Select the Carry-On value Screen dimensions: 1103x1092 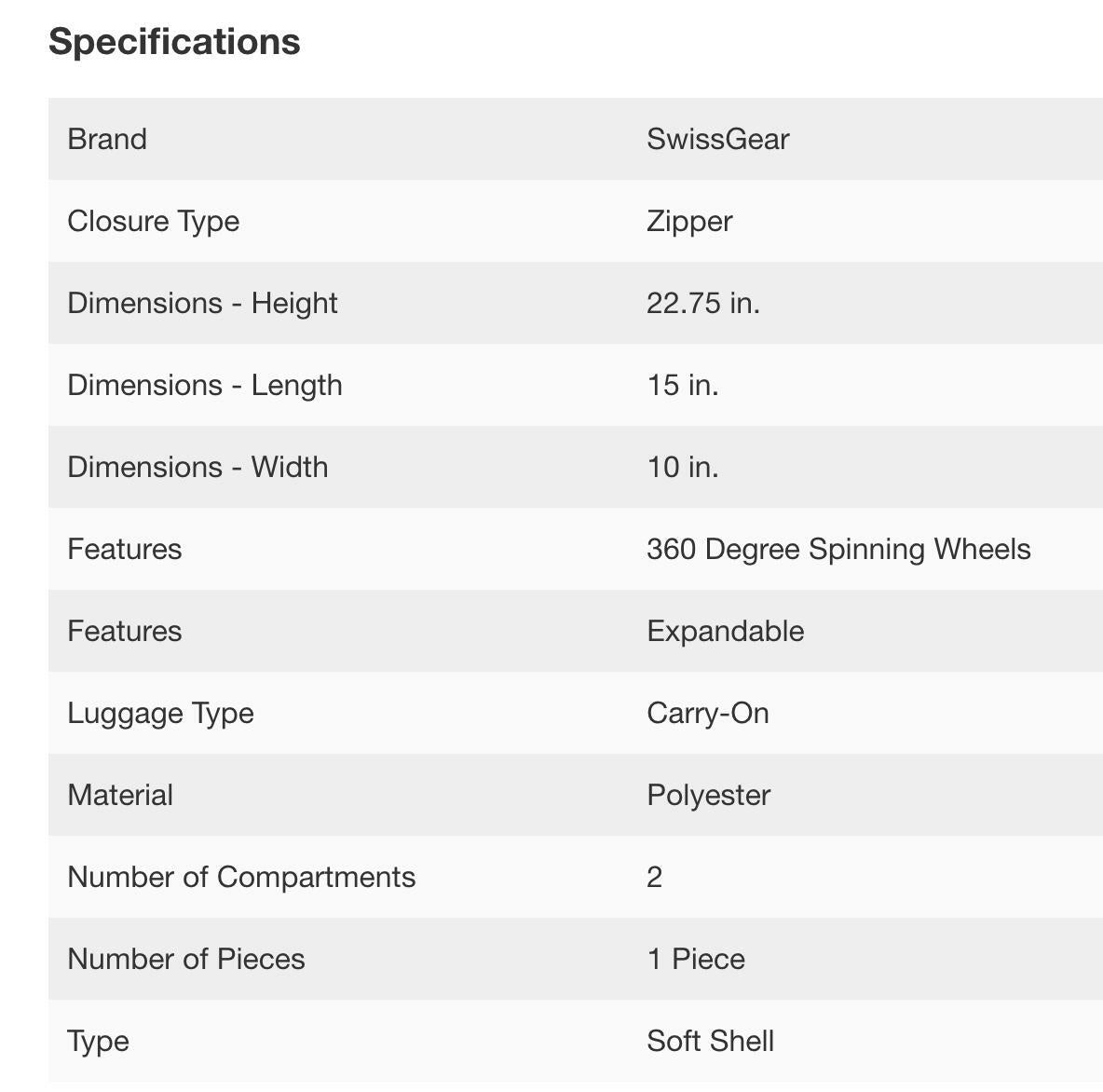point(708,713)
